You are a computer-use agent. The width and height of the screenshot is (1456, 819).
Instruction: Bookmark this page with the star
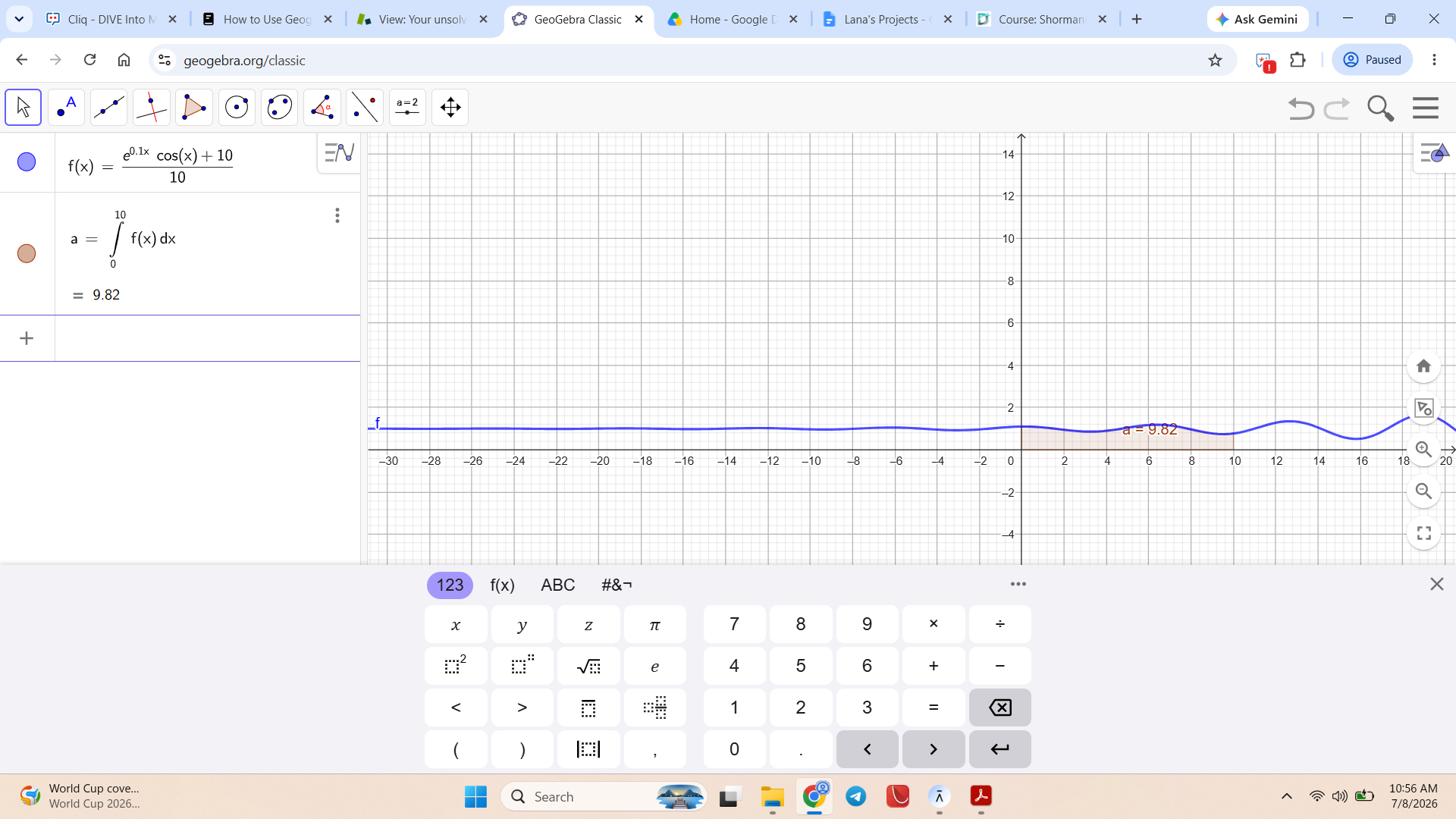click(1215, 61)
